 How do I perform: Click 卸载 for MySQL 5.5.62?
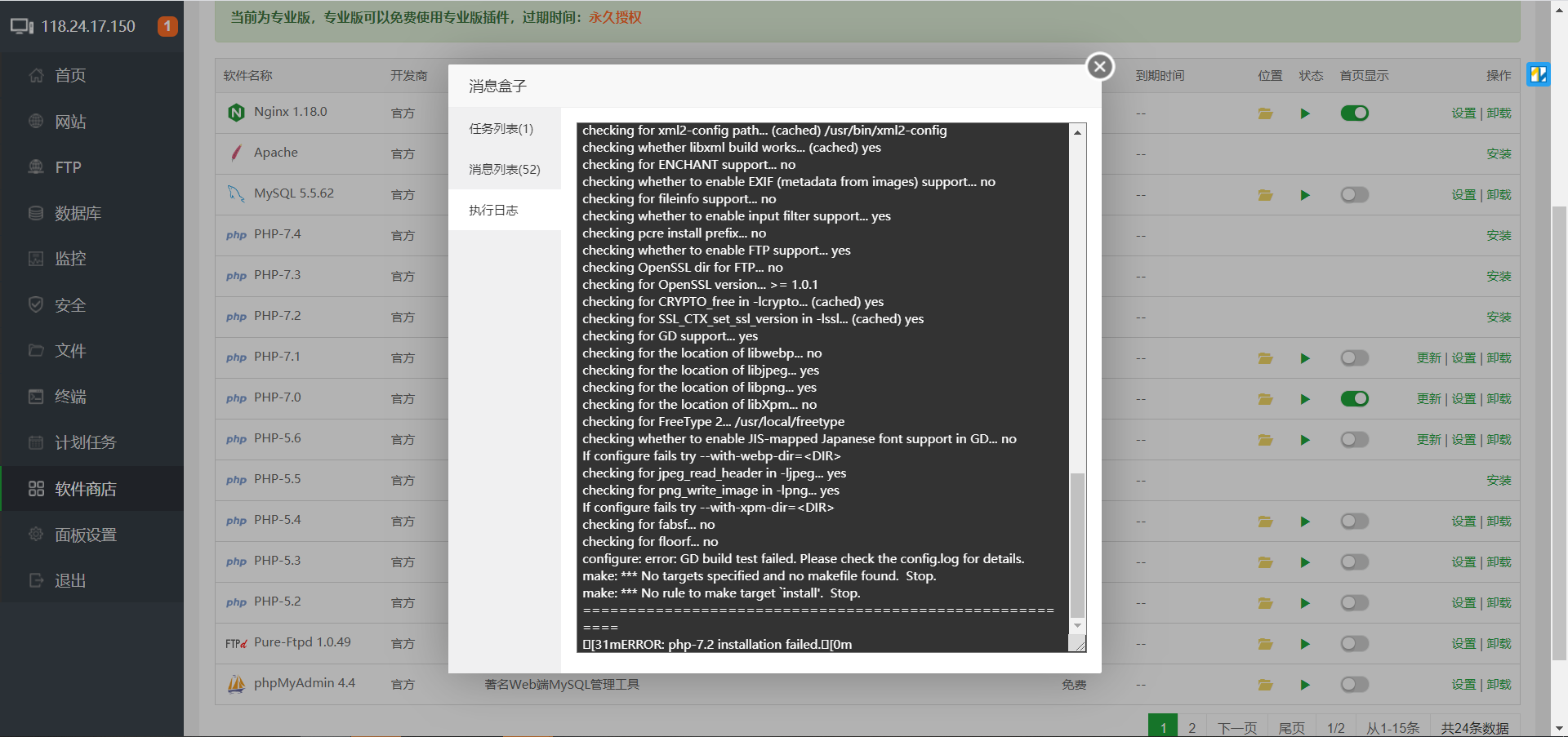pos(1499,195)
